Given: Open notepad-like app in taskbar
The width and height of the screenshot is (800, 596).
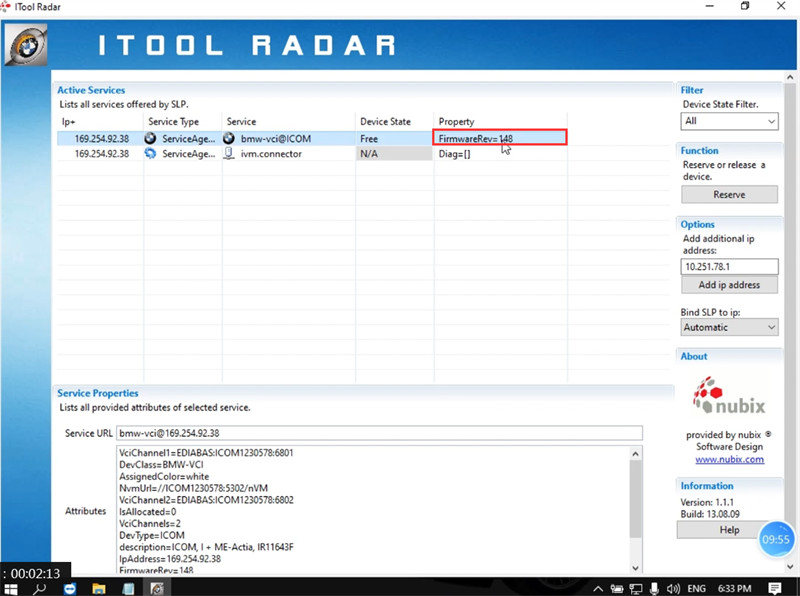Looking at the screenshot, I should point(128,588).
